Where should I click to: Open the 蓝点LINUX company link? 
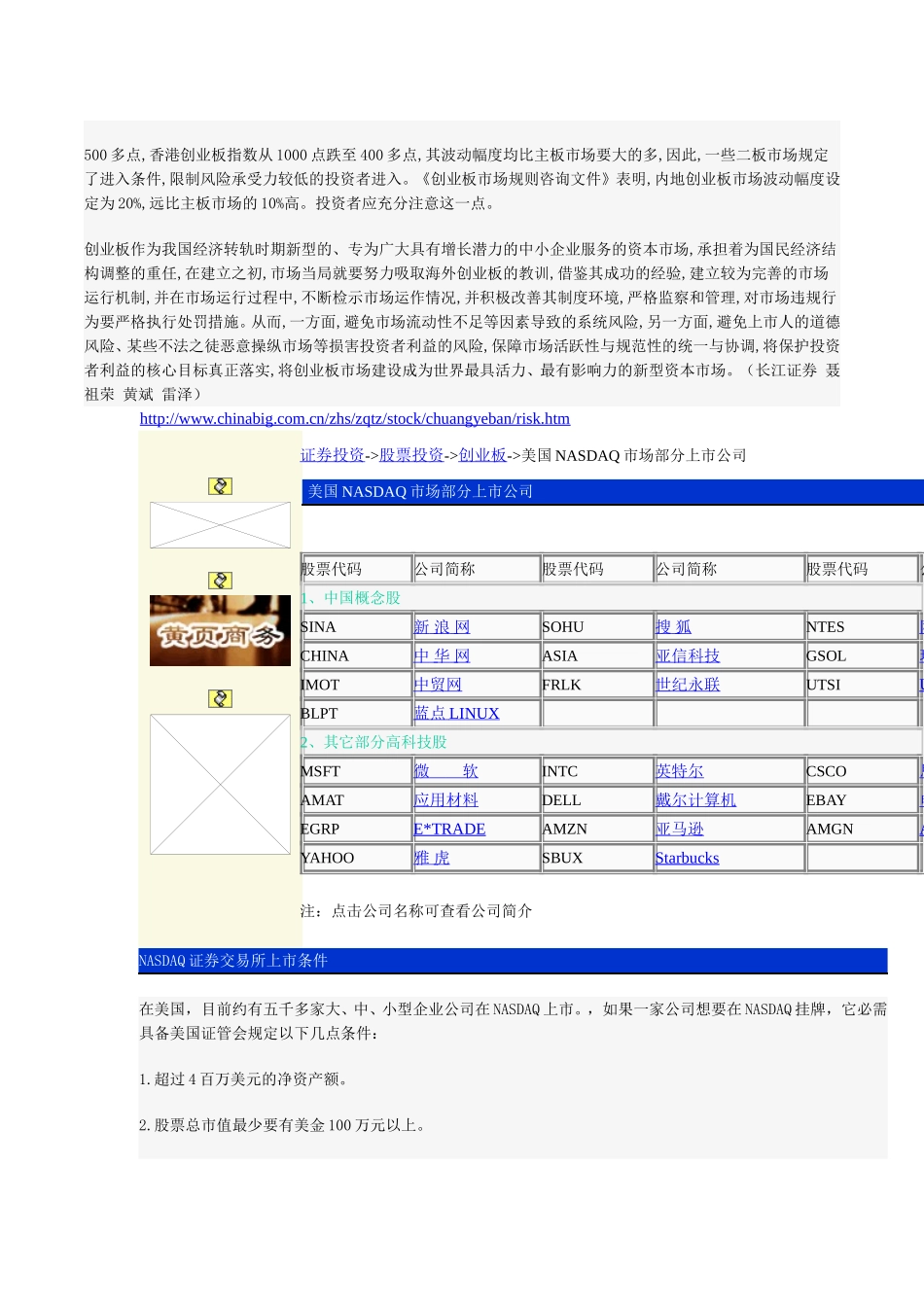[x=457, y=713]
